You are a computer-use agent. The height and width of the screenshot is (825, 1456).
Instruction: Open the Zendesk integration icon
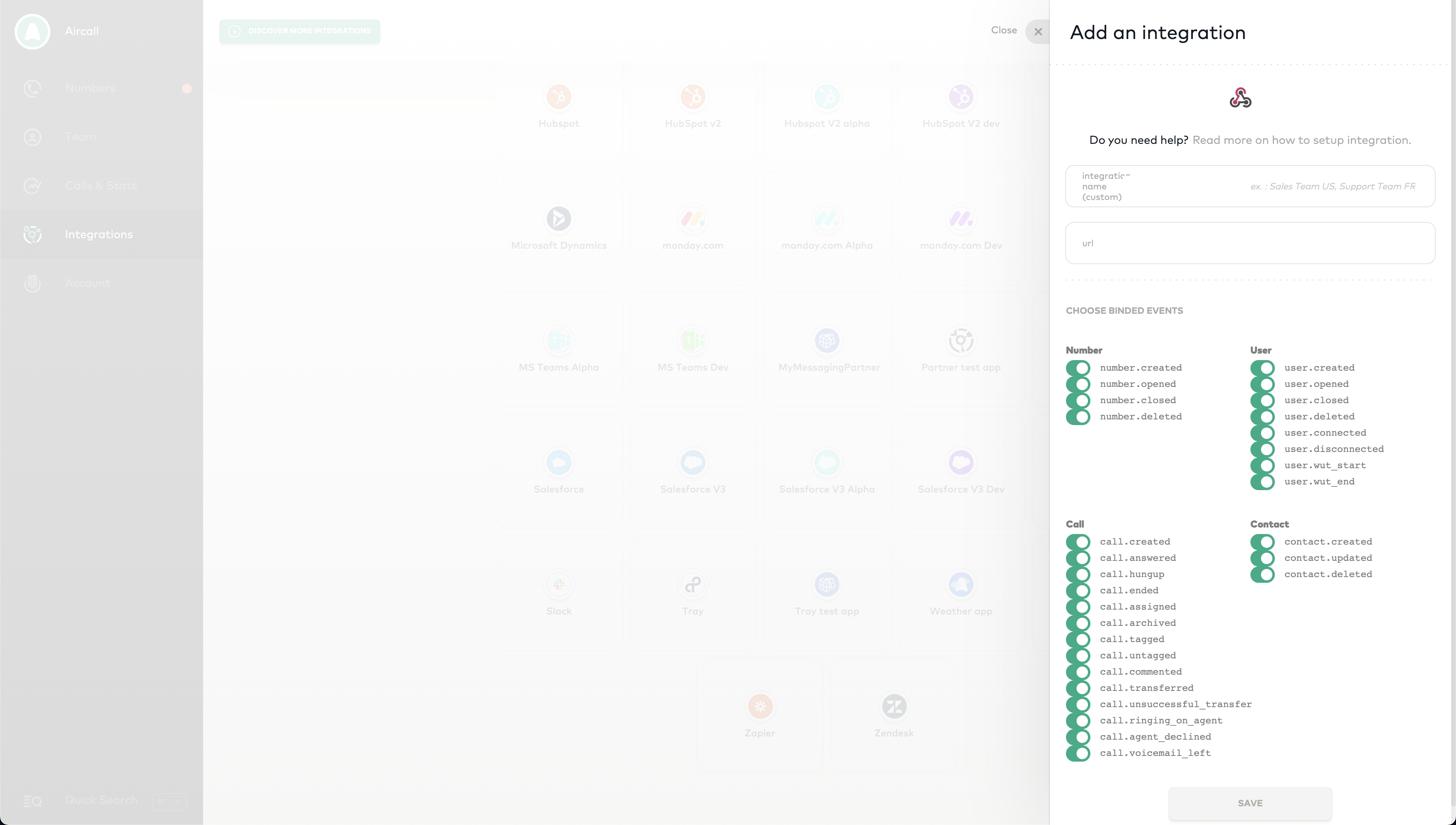[894, 706]
